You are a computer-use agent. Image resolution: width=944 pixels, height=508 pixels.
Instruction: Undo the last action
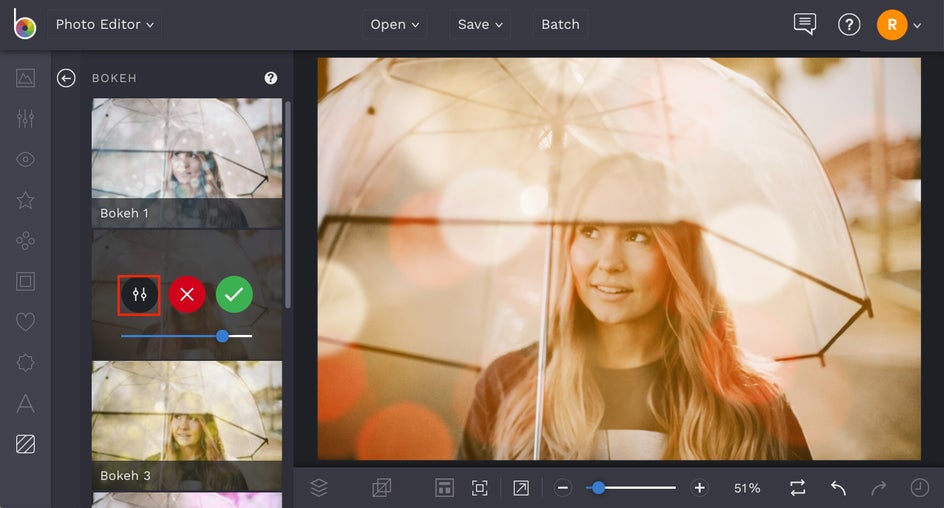pyautogui.click(x=839, y=488)
